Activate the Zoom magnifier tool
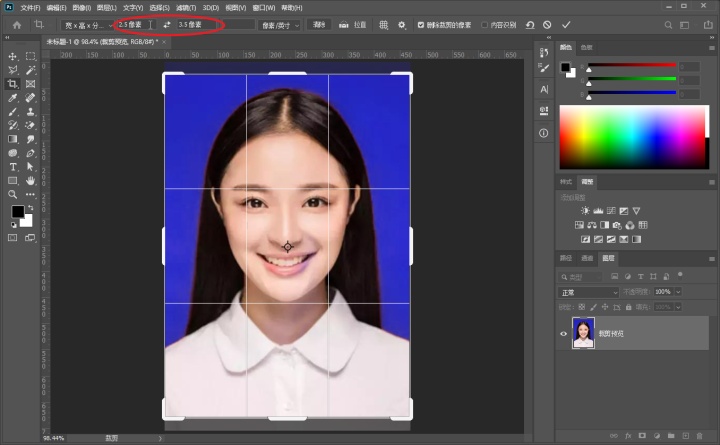The width and height of the screenshot is (720, 445). point(13,194)
